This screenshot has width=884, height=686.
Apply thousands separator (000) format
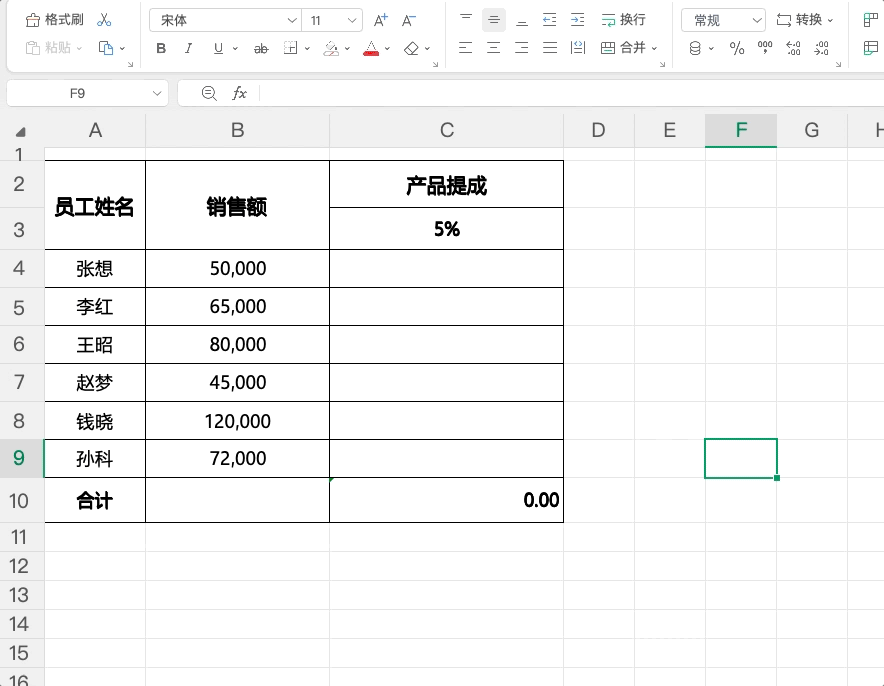tap(765, 48)
